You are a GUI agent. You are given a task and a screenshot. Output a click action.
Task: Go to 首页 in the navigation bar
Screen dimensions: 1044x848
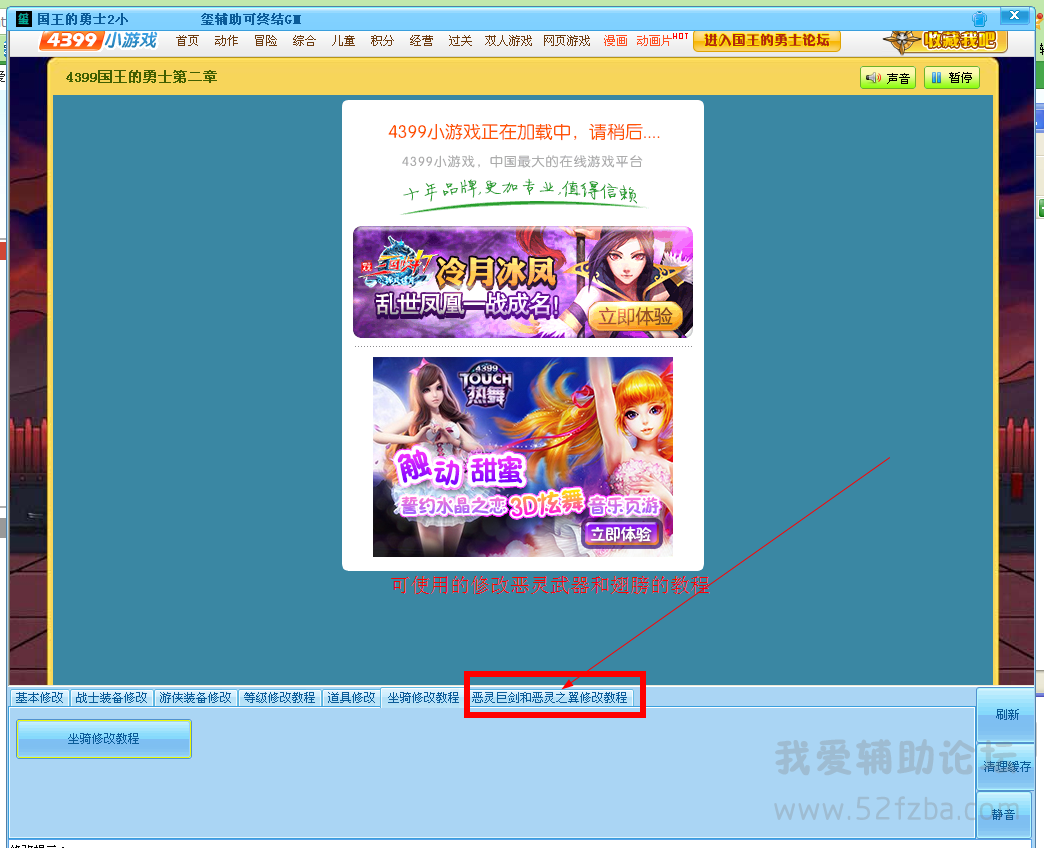(x=187, y=41)
